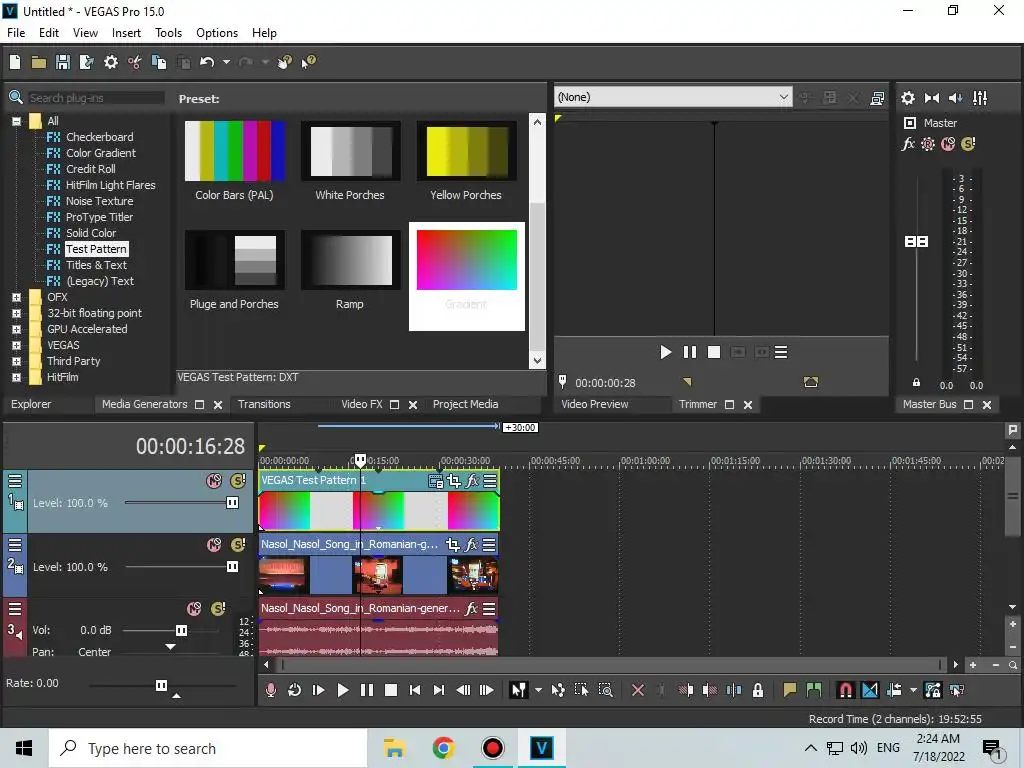Select the Zoom Edit tool
Viewport: 1024px width, 768px height.
pyautogui.click(x=605, y=690)
